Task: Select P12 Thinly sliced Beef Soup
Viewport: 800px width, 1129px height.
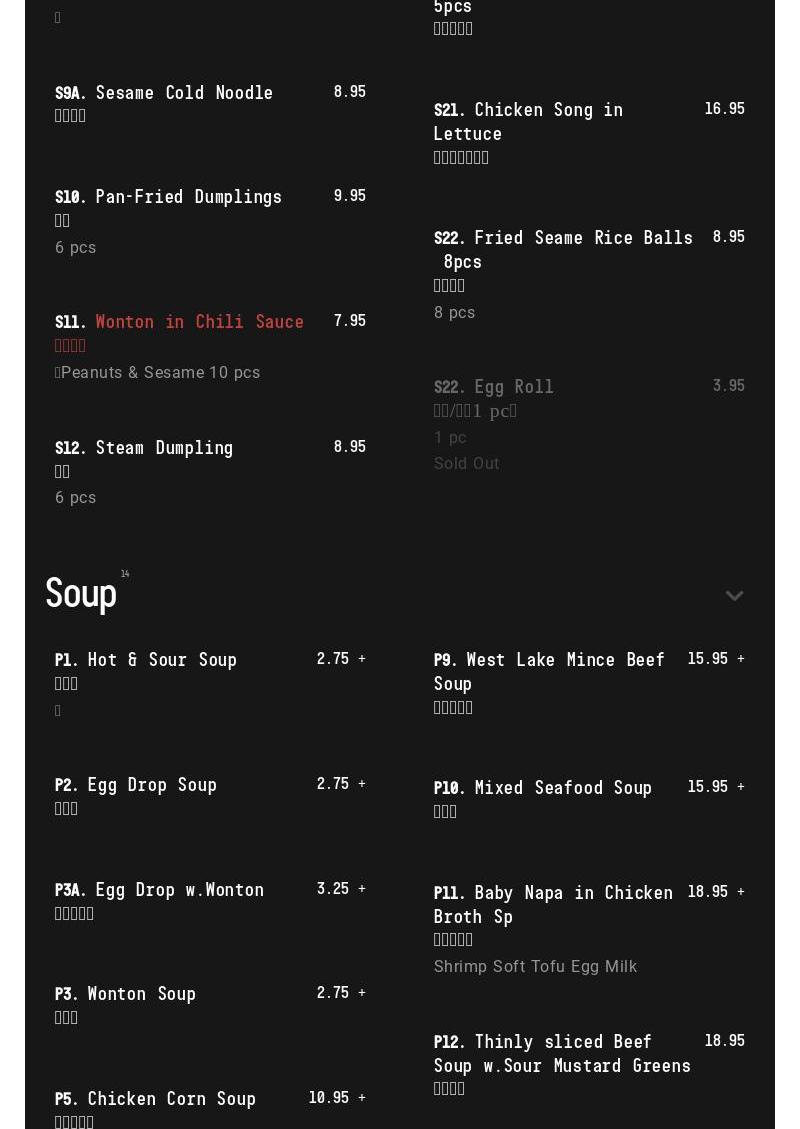Action: 589,1065
